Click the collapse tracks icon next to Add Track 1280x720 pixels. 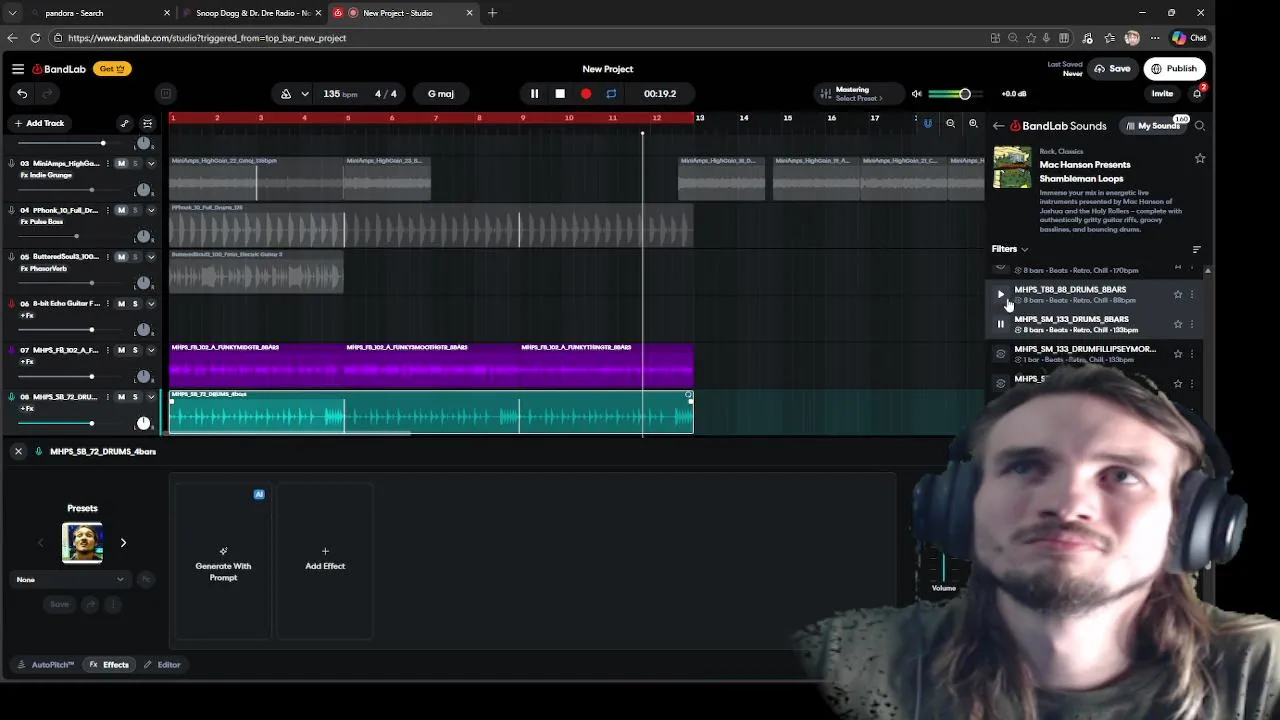tap(147, 123)
